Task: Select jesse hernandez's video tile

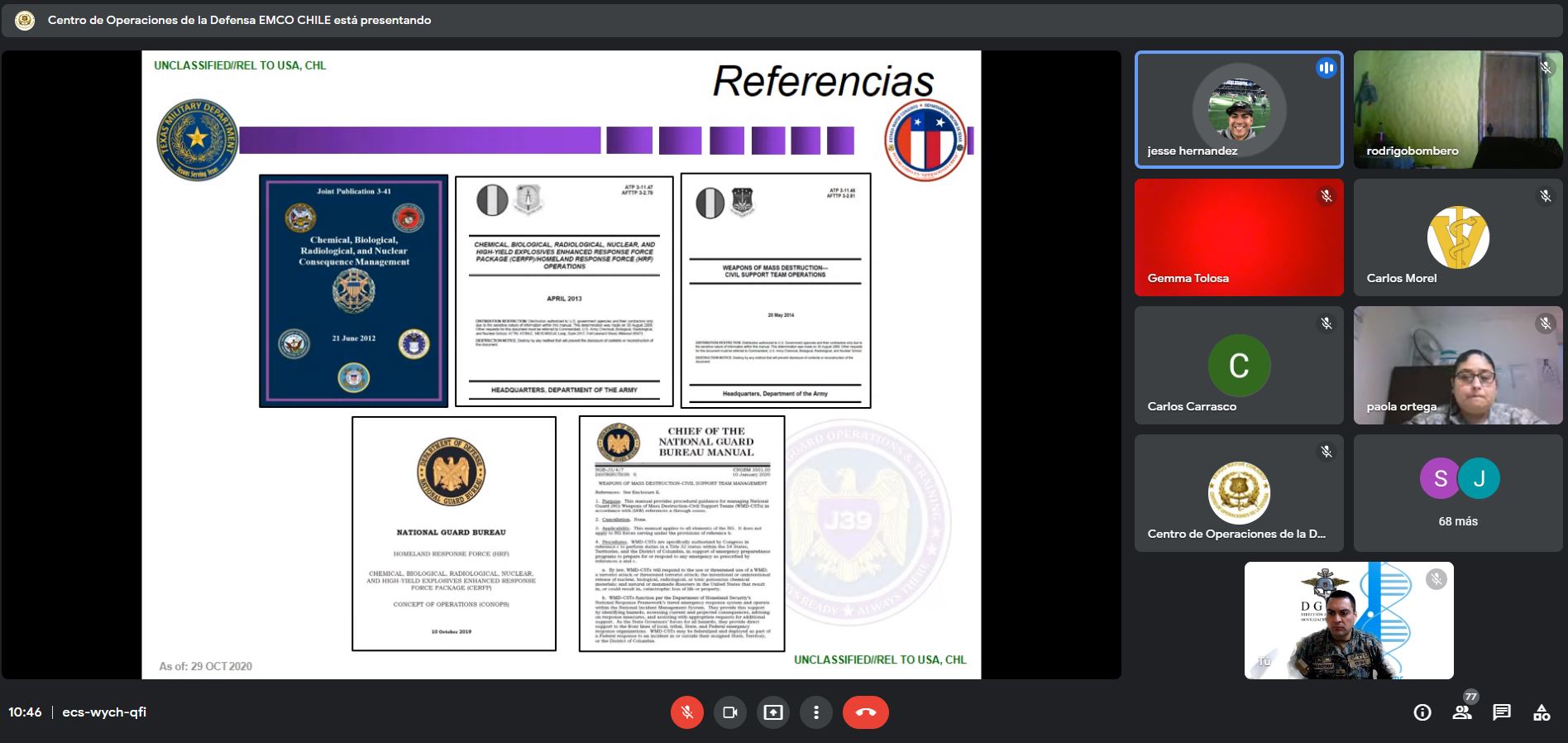Action: 1238,110
